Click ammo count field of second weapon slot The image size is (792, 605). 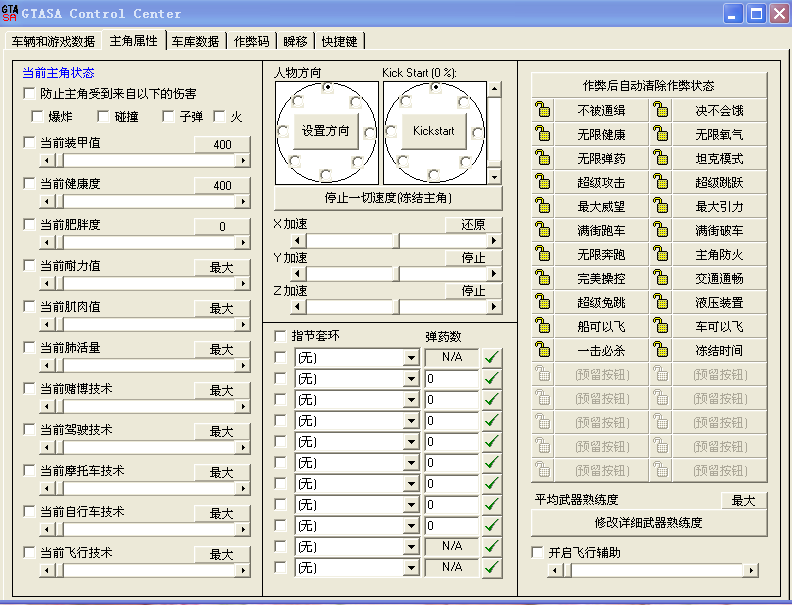click(451, 379)
